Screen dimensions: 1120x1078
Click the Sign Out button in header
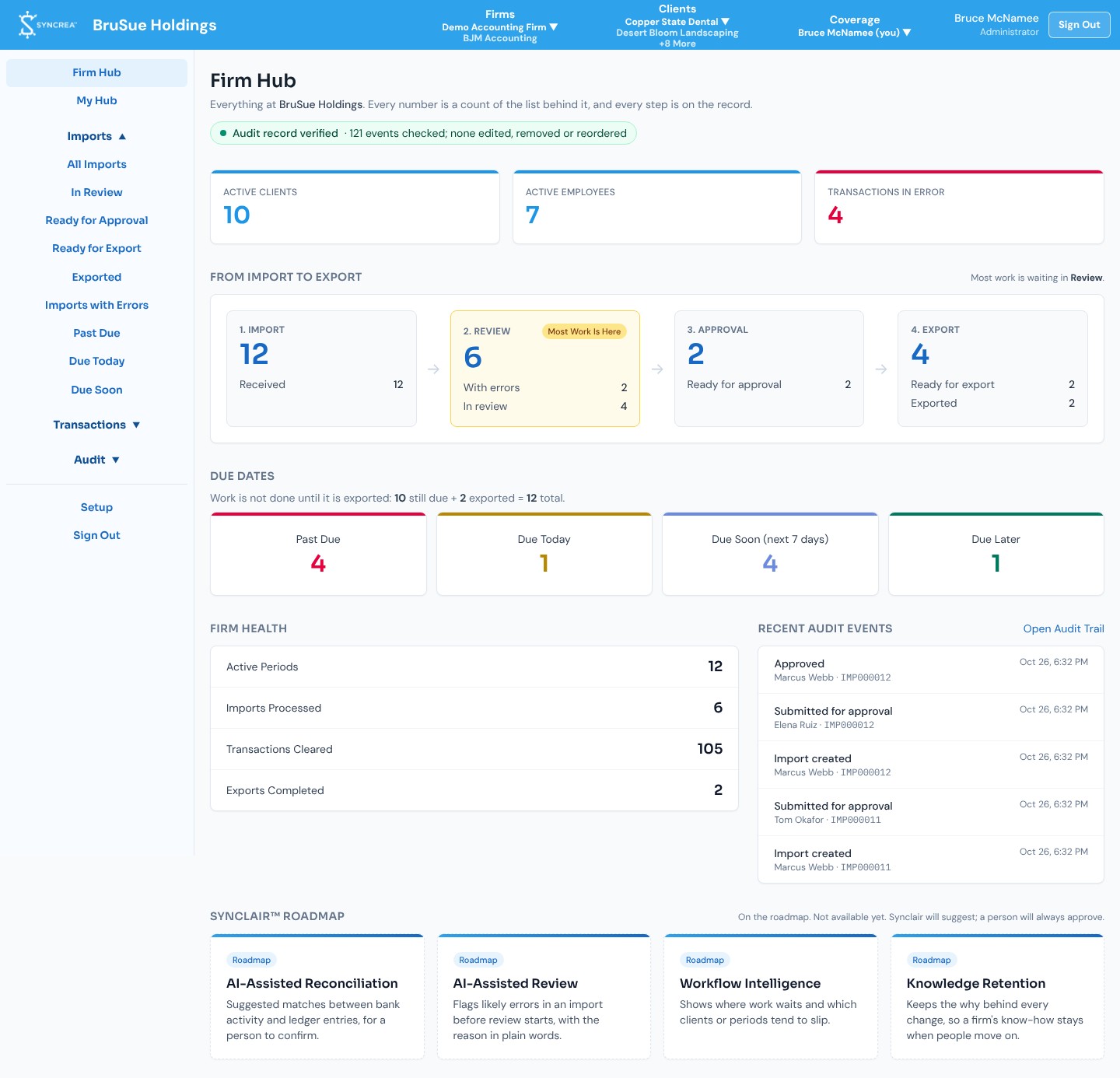pos(1079,25)
